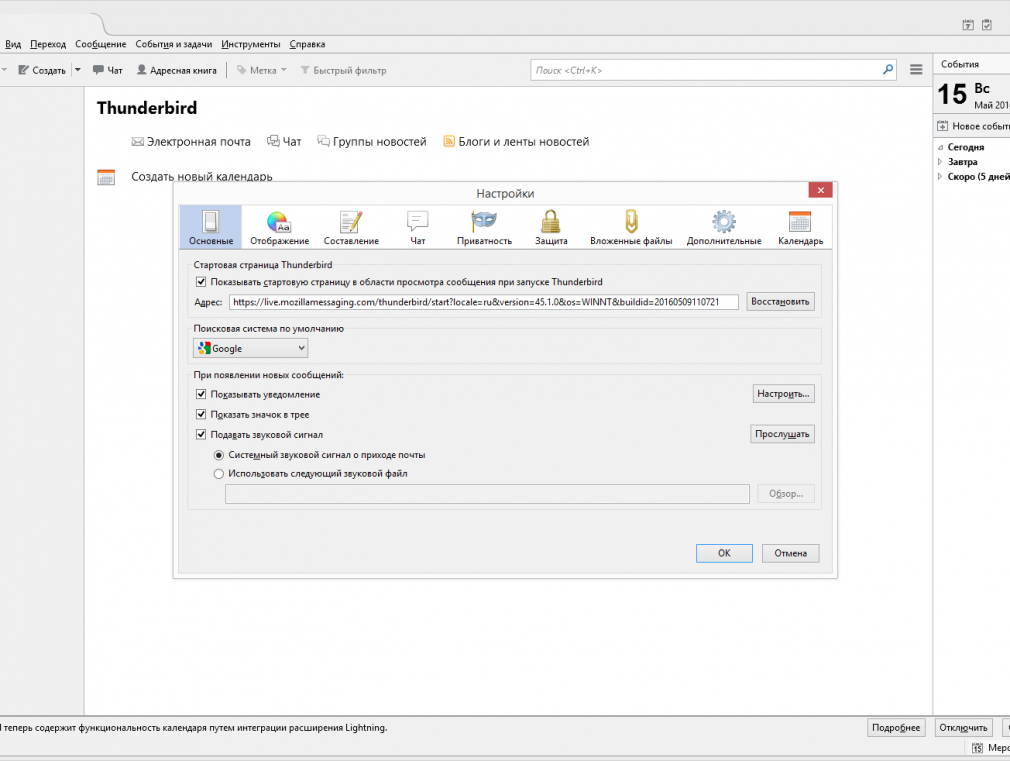Open the Справка help menu

(307, 44)
